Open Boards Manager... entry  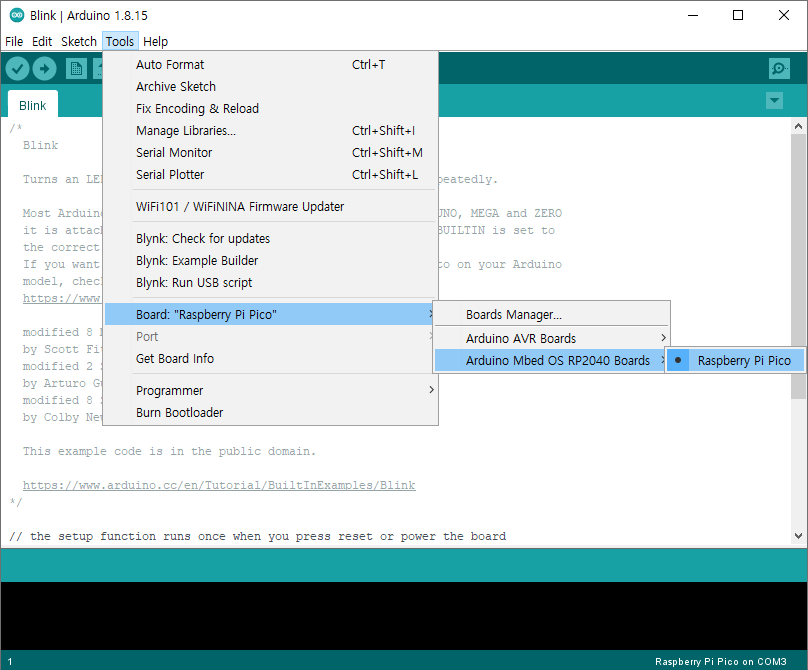552,314
